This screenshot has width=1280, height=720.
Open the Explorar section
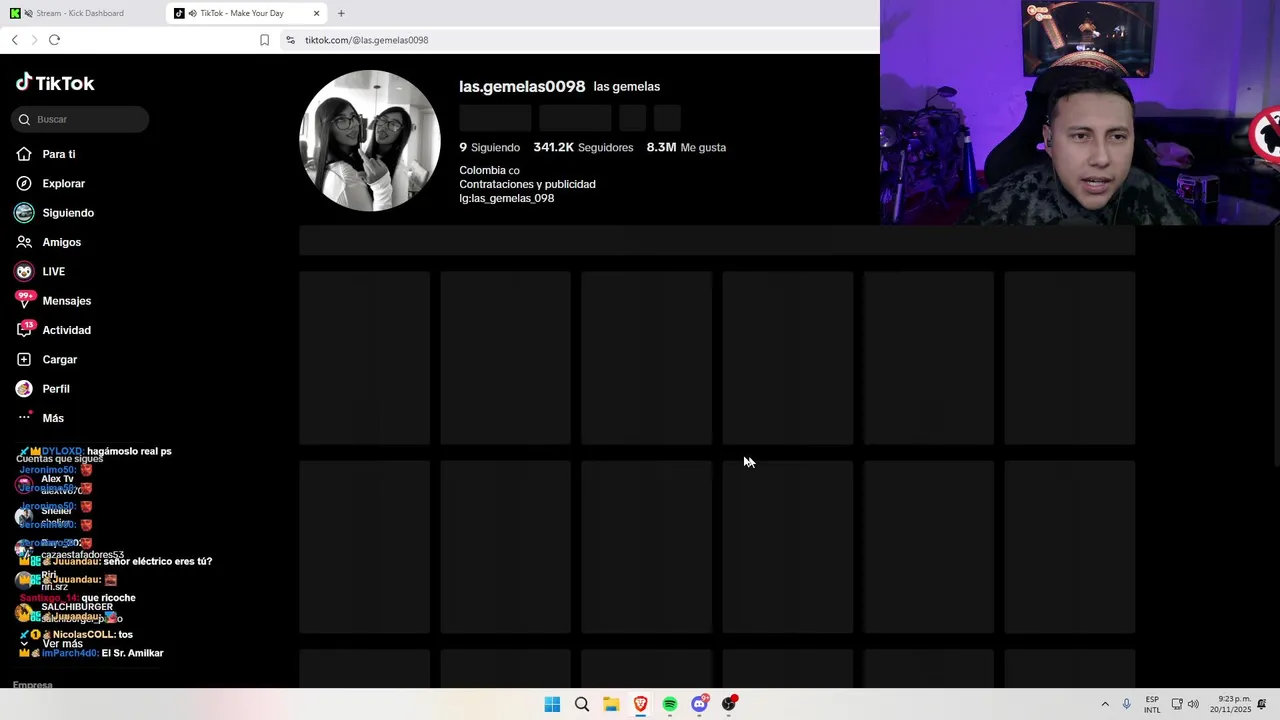click(63, 183)
